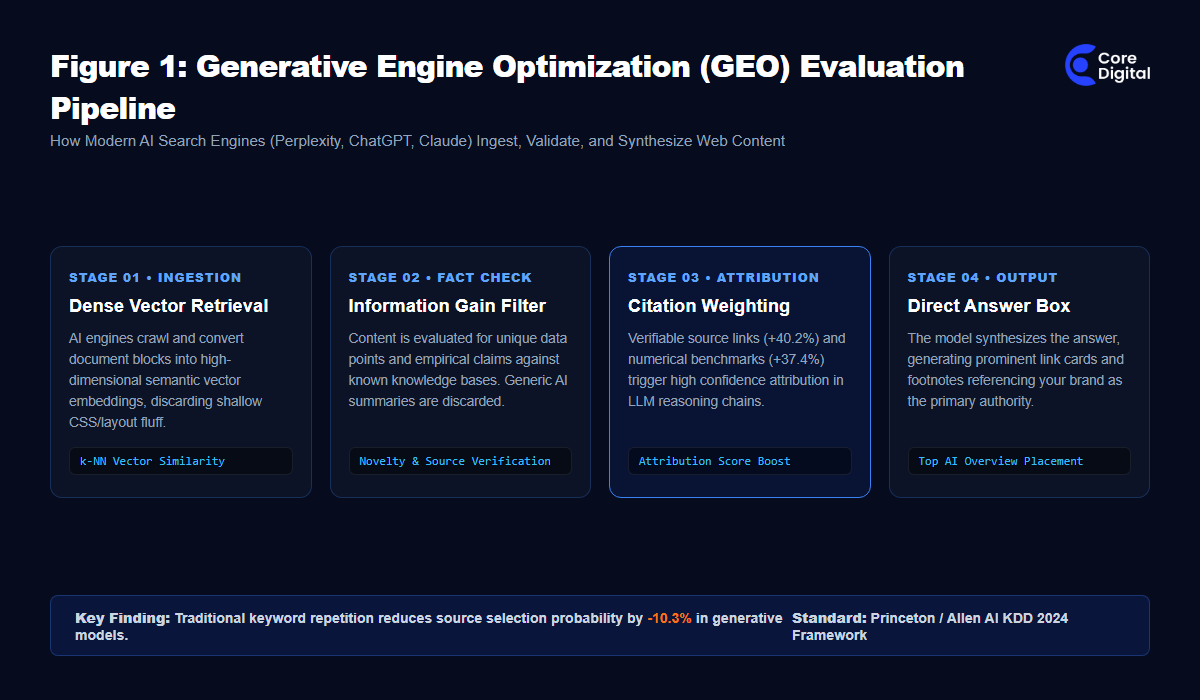Click the "Dense Vector Retrieval" heading
This screenshot has width=1200, height=700.
tap(169, 306)
